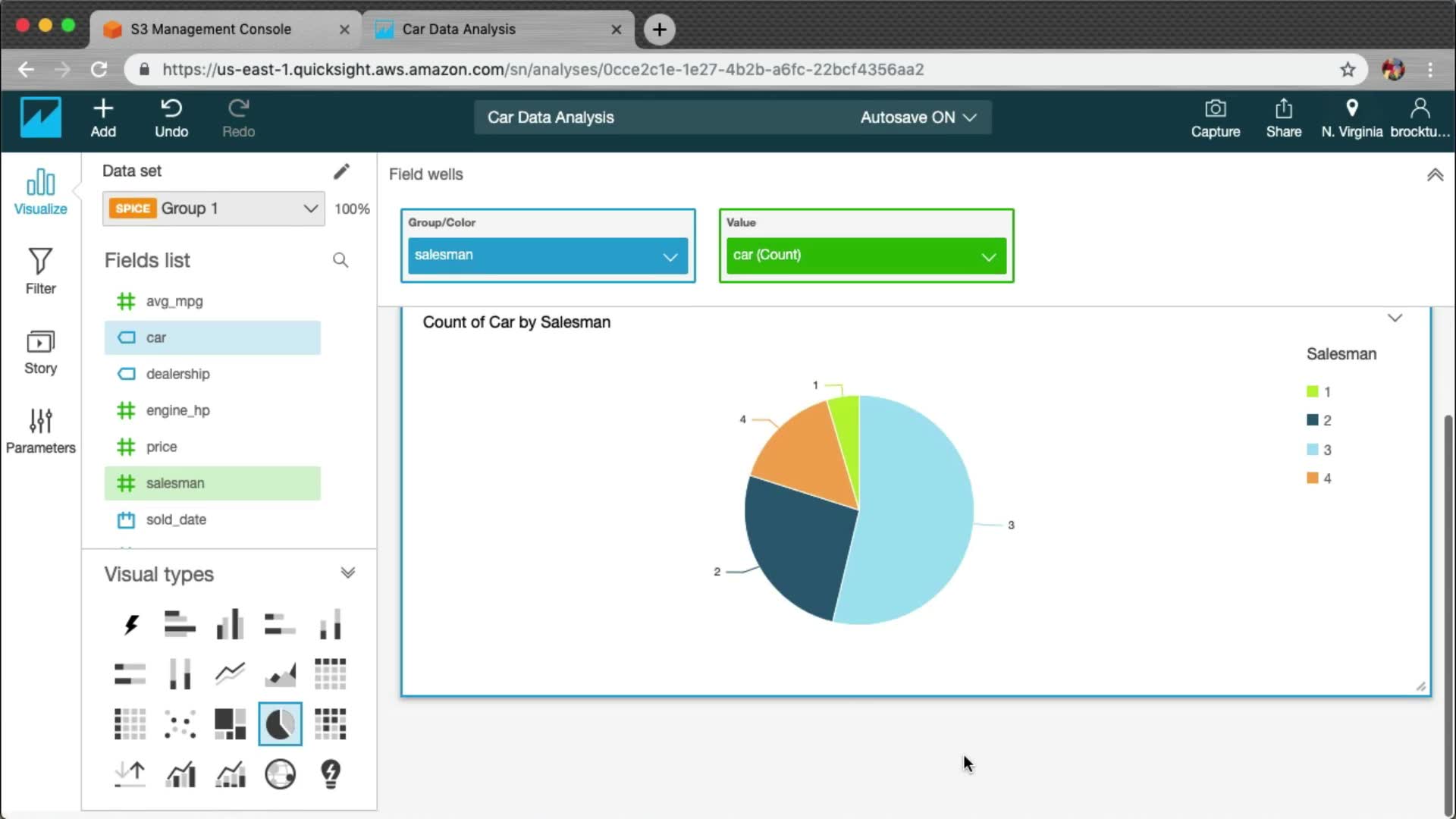Select the dealership field in Fields list
This screenshot has width=1456, height=819.
pyautogui.click(x=177, y=374)
